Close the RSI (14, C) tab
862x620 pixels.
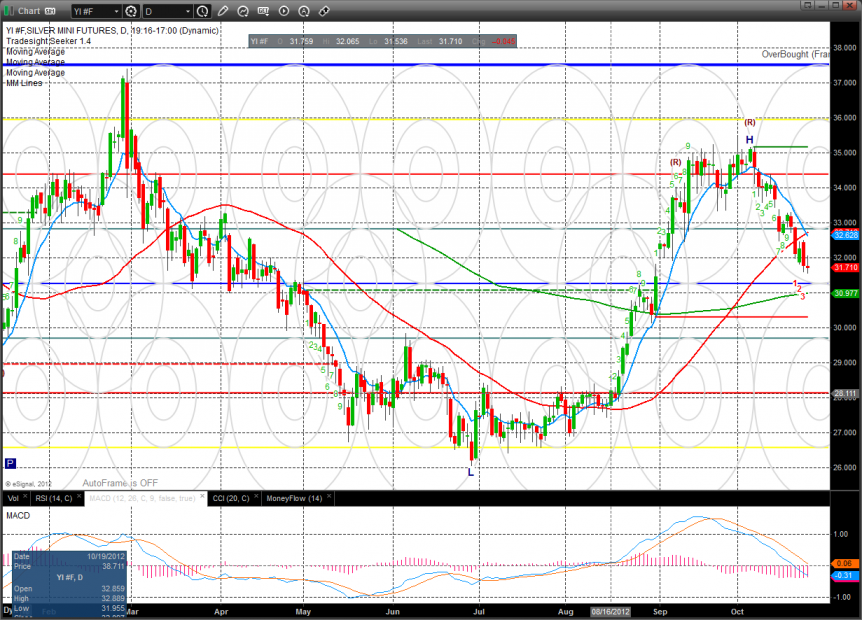click(79, 496)
